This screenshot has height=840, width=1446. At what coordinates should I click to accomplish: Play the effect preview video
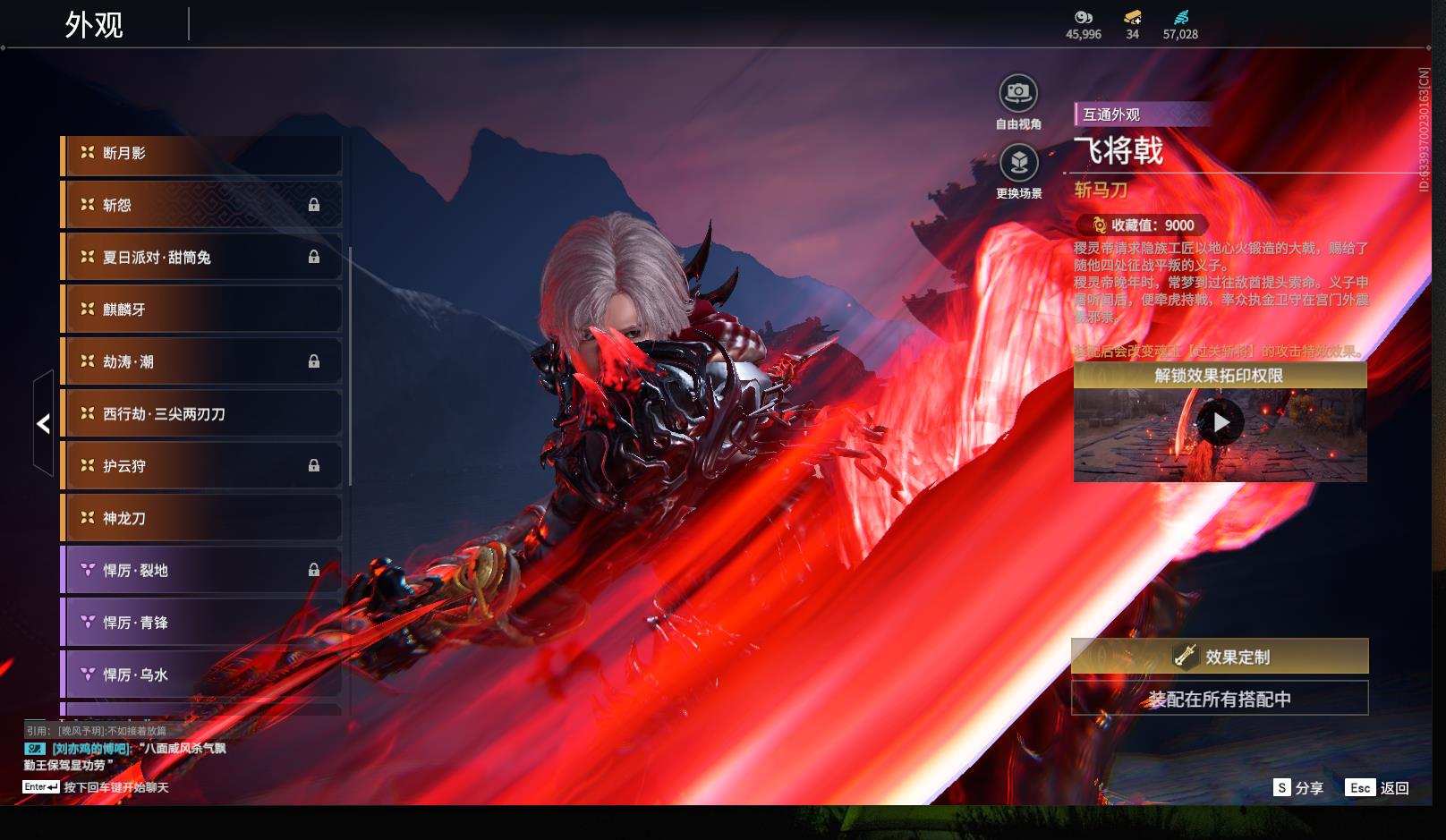point(1220,422)
